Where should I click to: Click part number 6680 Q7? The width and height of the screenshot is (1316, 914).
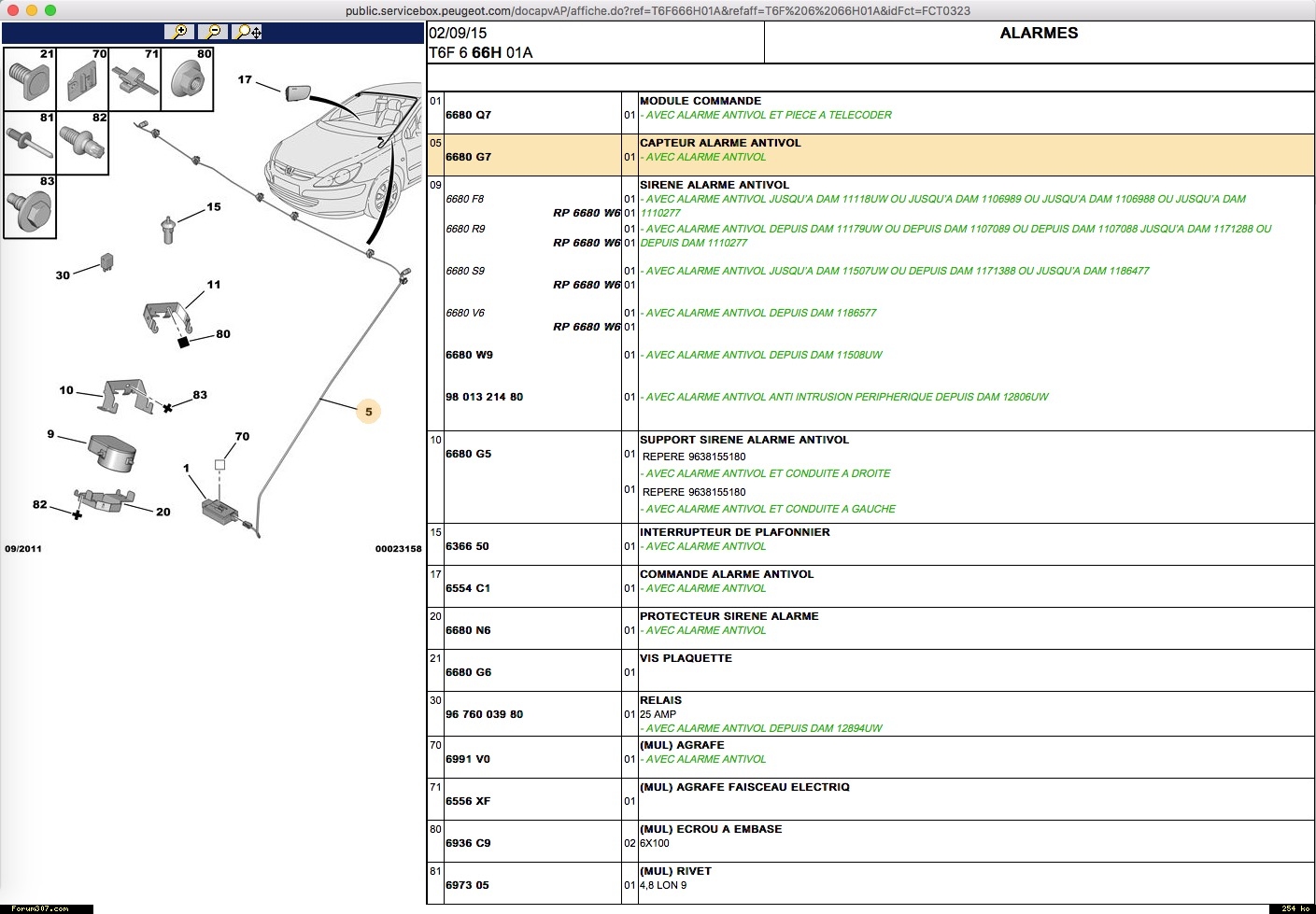click(x=468, y=115)
